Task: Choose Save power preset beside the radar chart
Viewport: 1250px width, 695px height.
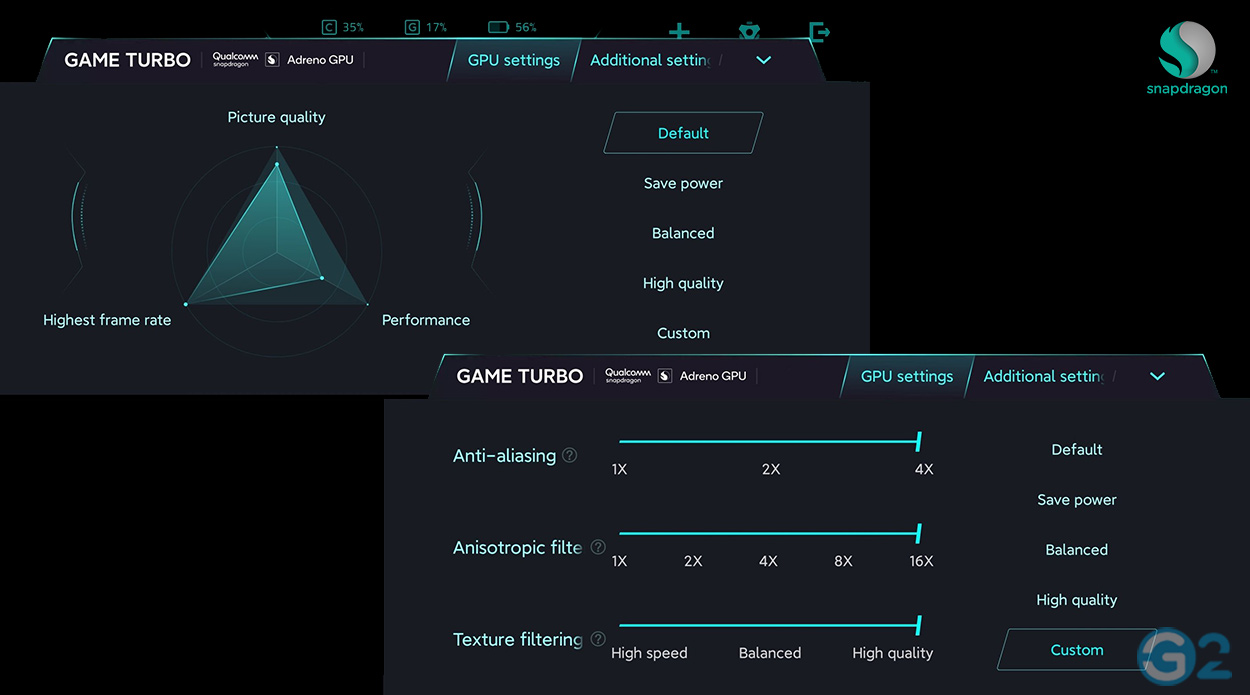Action: (683, 183)
